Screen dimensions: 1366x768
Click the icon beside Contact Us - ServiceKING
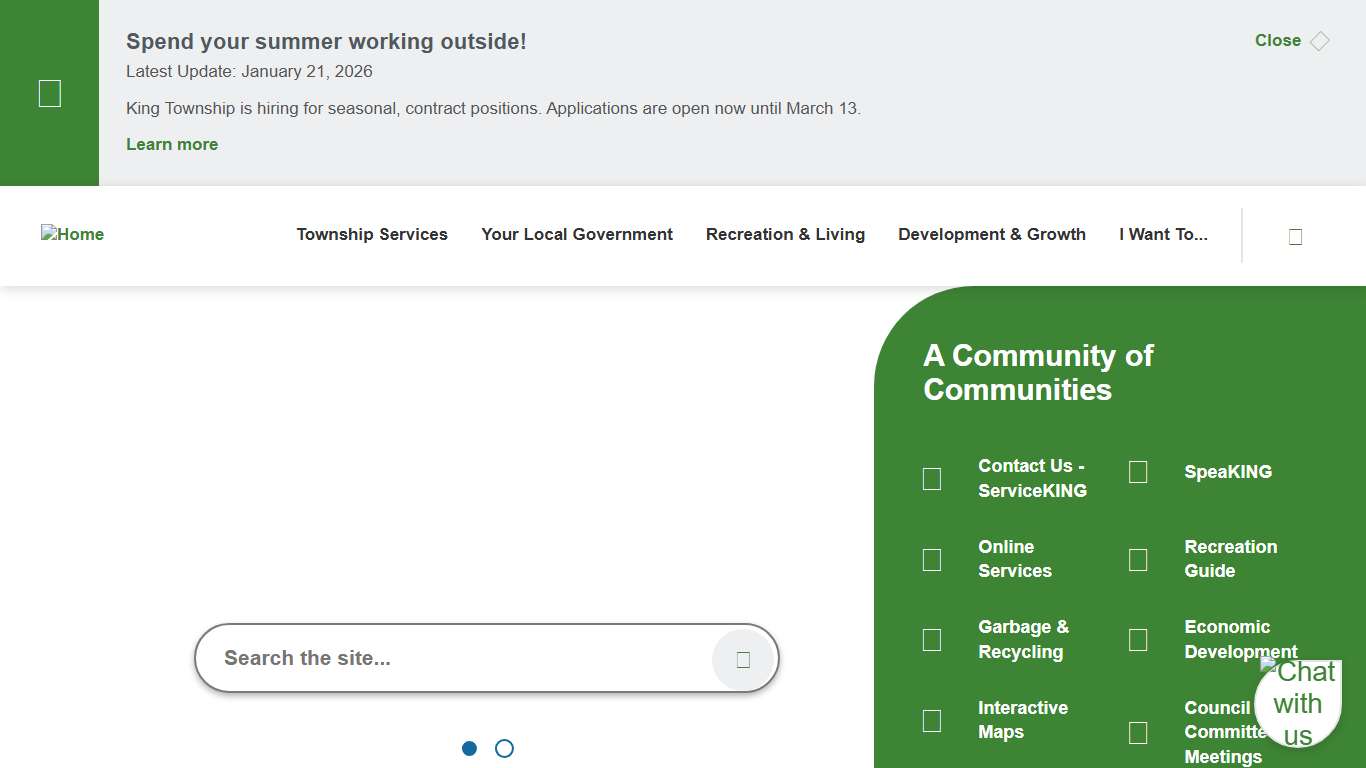click(932, 479)
